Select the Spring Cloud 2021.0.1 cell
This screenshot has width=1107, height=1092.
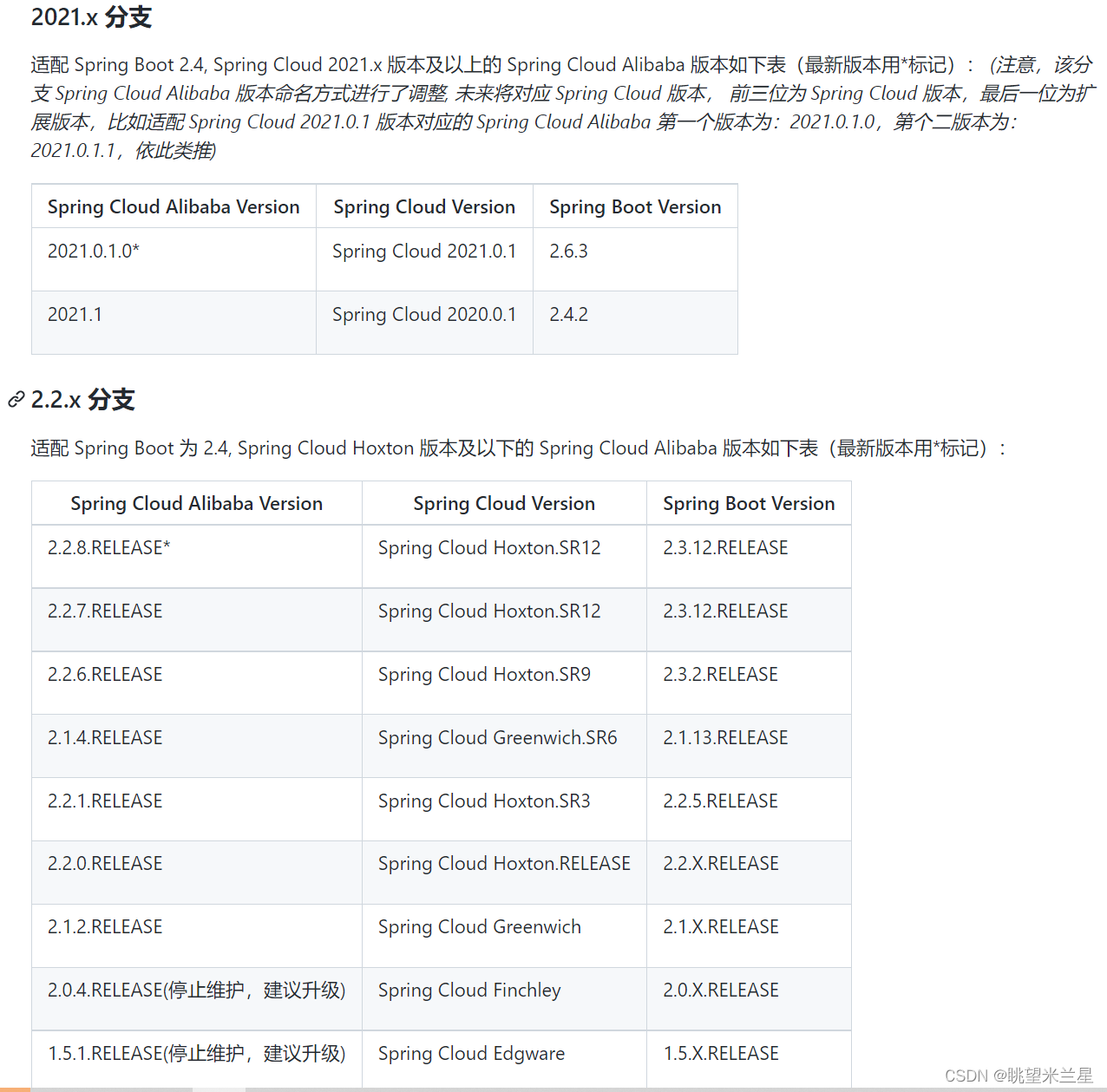[x=423, y=252]
